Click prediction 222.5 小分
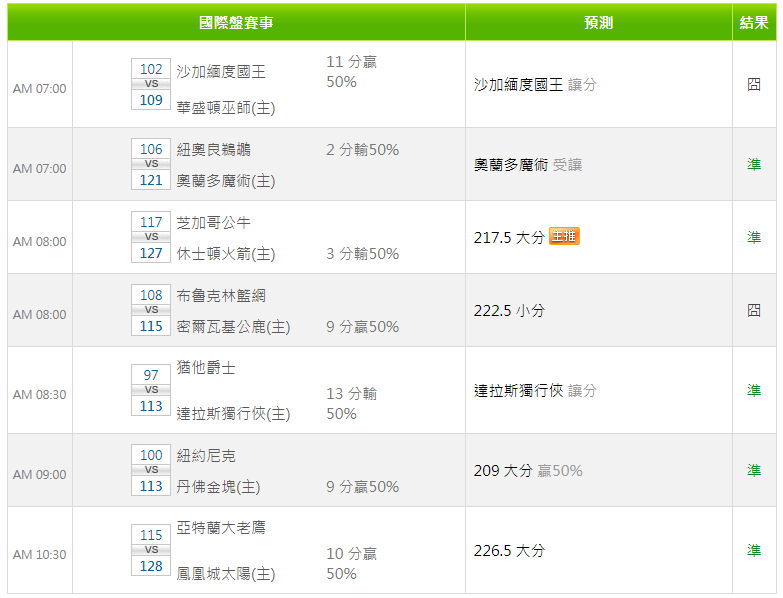783x598 pixels. [x=509, y=310]
